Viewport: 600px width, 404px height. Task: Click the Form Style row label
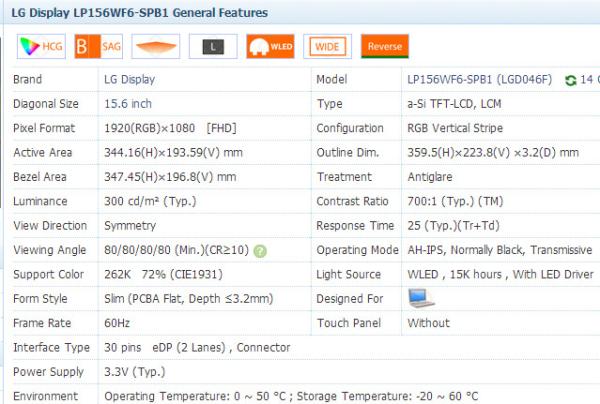40,299
